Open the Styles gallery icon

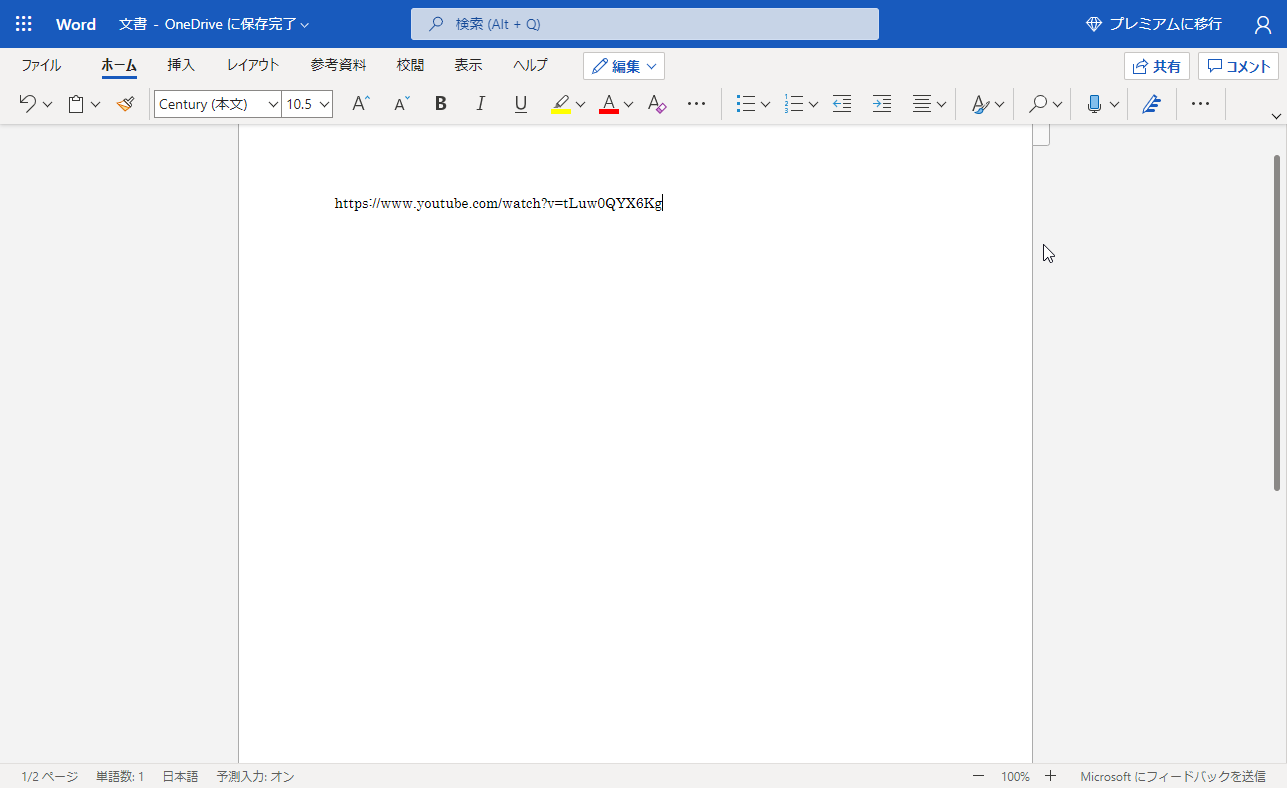pyautogui.click(x=980, y=103)
